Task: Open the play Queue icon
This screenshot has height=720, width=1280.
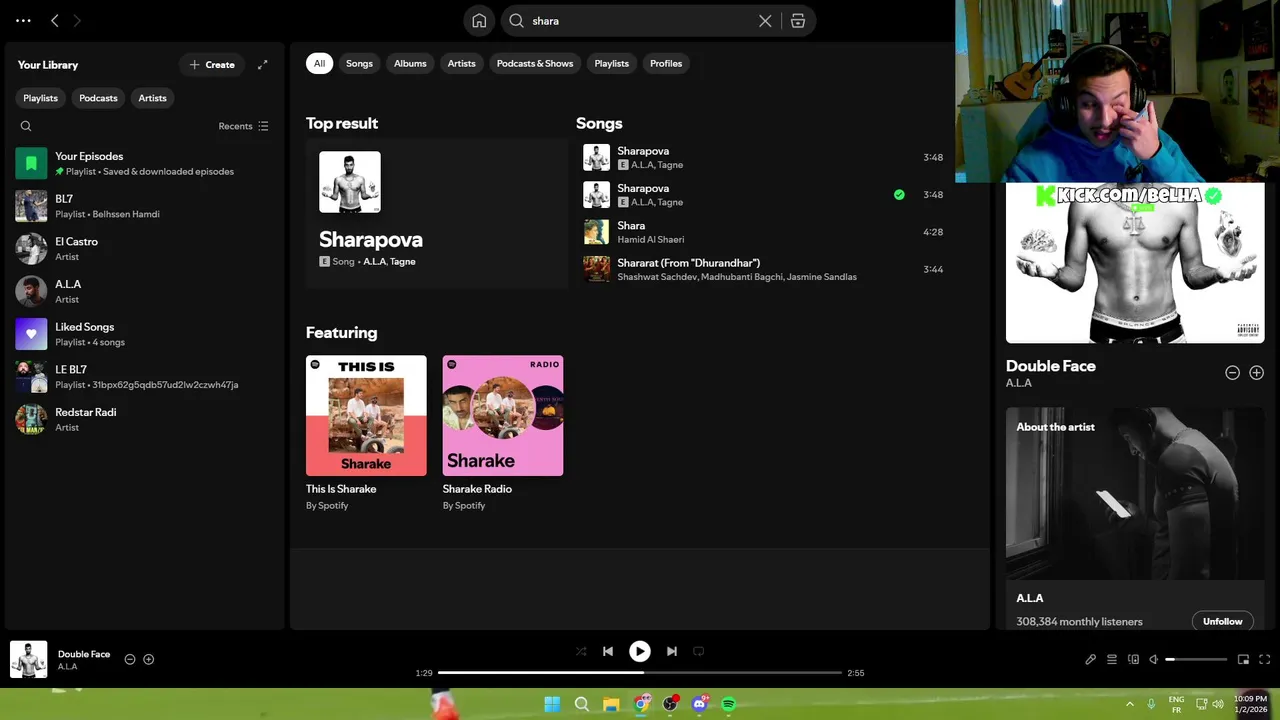Action: (x=1112, y=659)
